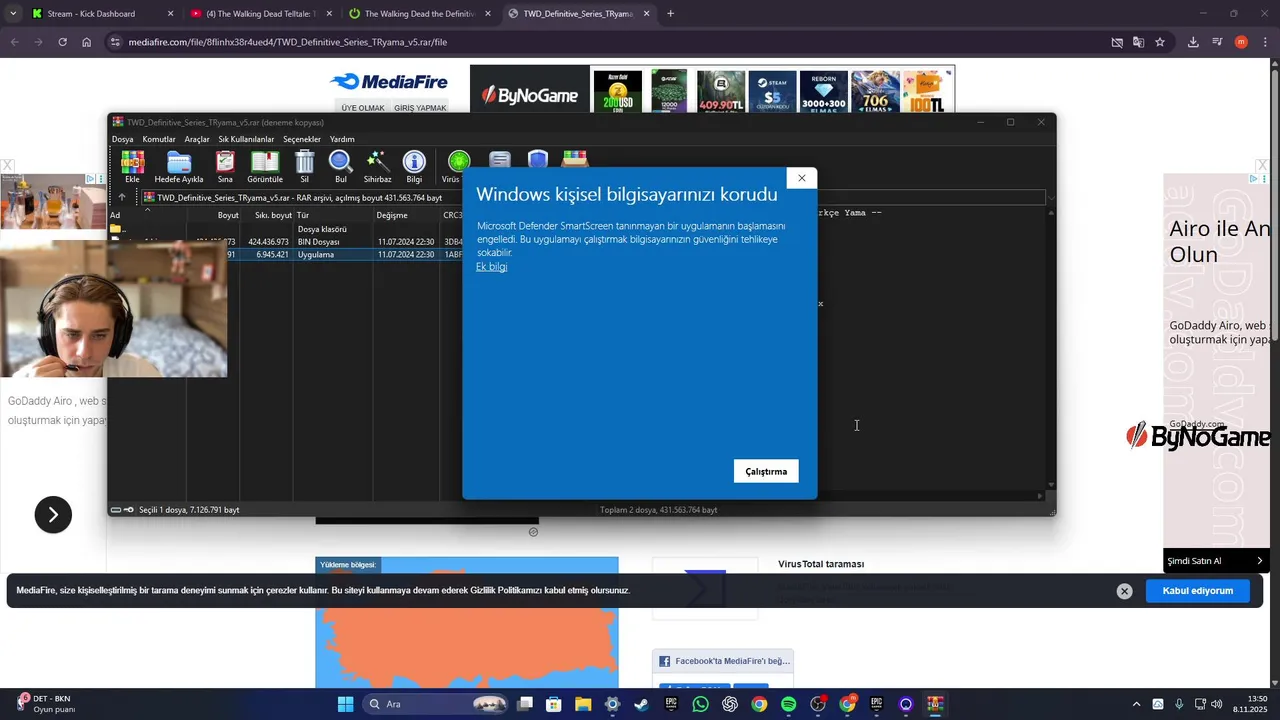Click the Bilgi info icon
The image size is (1280, 720).
pyautogui.click(x=414, y=166)
